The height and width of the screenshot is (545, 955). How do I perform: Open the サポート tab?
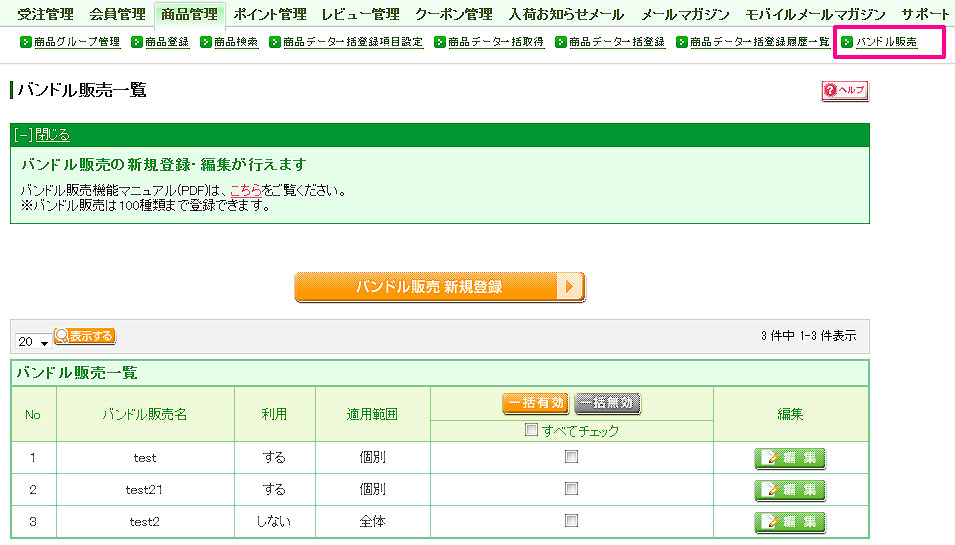(926, 14)
